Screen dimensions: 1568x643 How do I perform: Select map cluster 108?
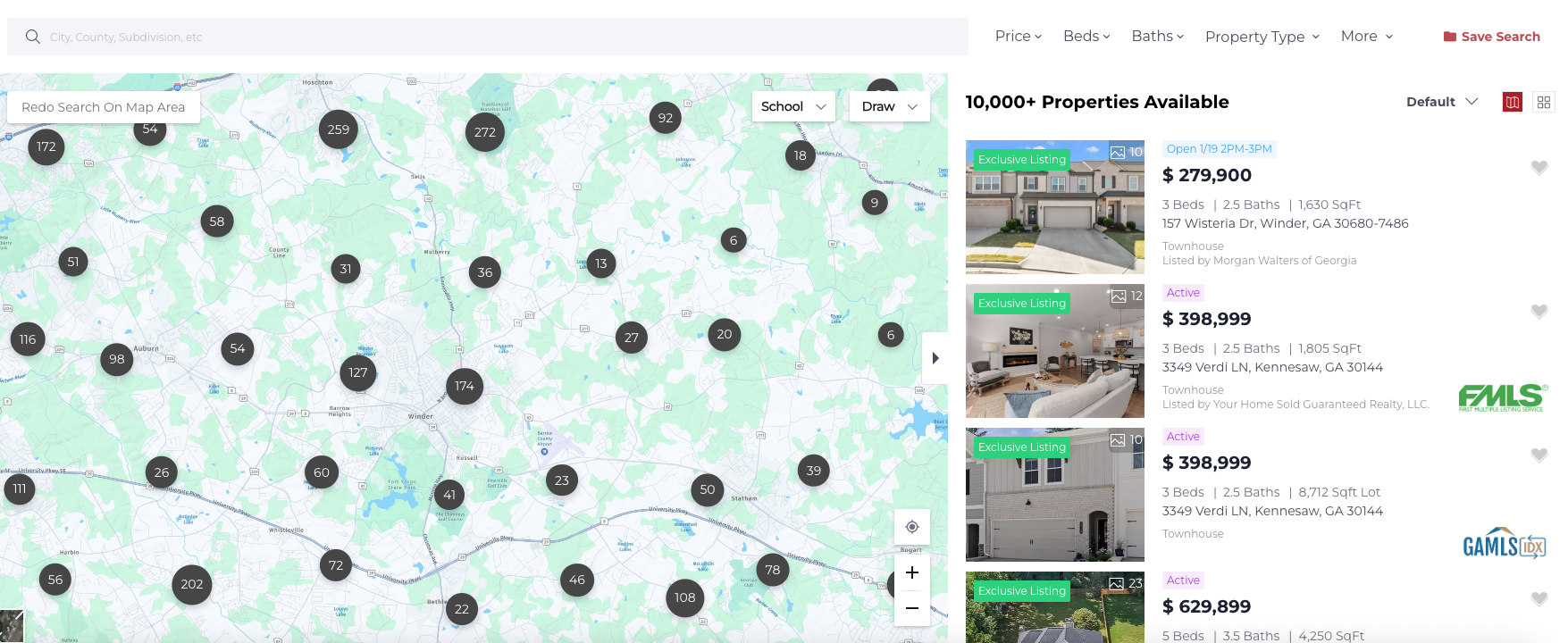(x=685, y=597)
